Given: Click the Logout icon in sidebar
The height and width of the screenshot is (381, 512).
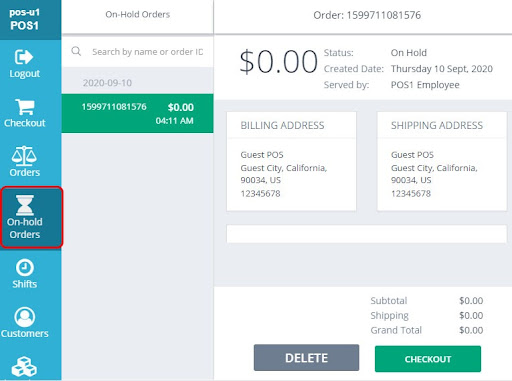Looking at the screenshot, I should [24, 57].
